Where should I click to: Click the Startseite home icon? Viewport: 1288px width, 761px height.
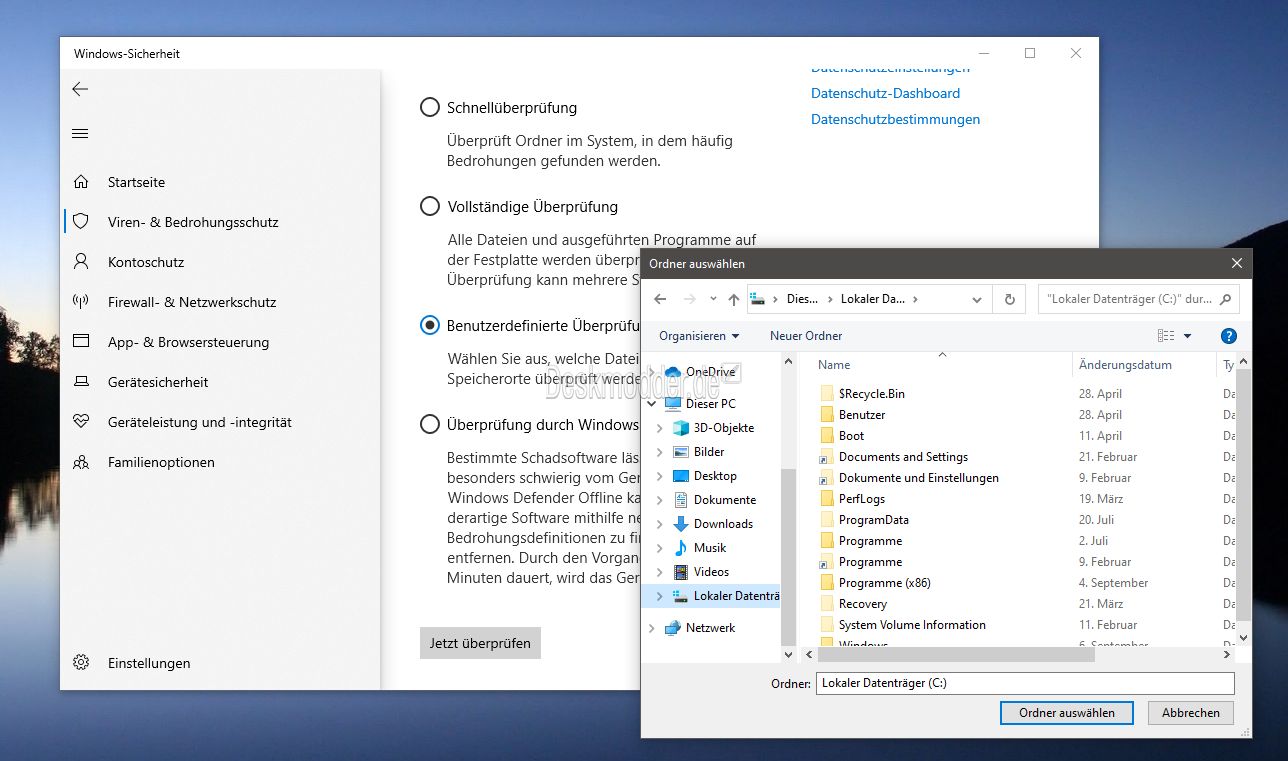pos(81,182)
